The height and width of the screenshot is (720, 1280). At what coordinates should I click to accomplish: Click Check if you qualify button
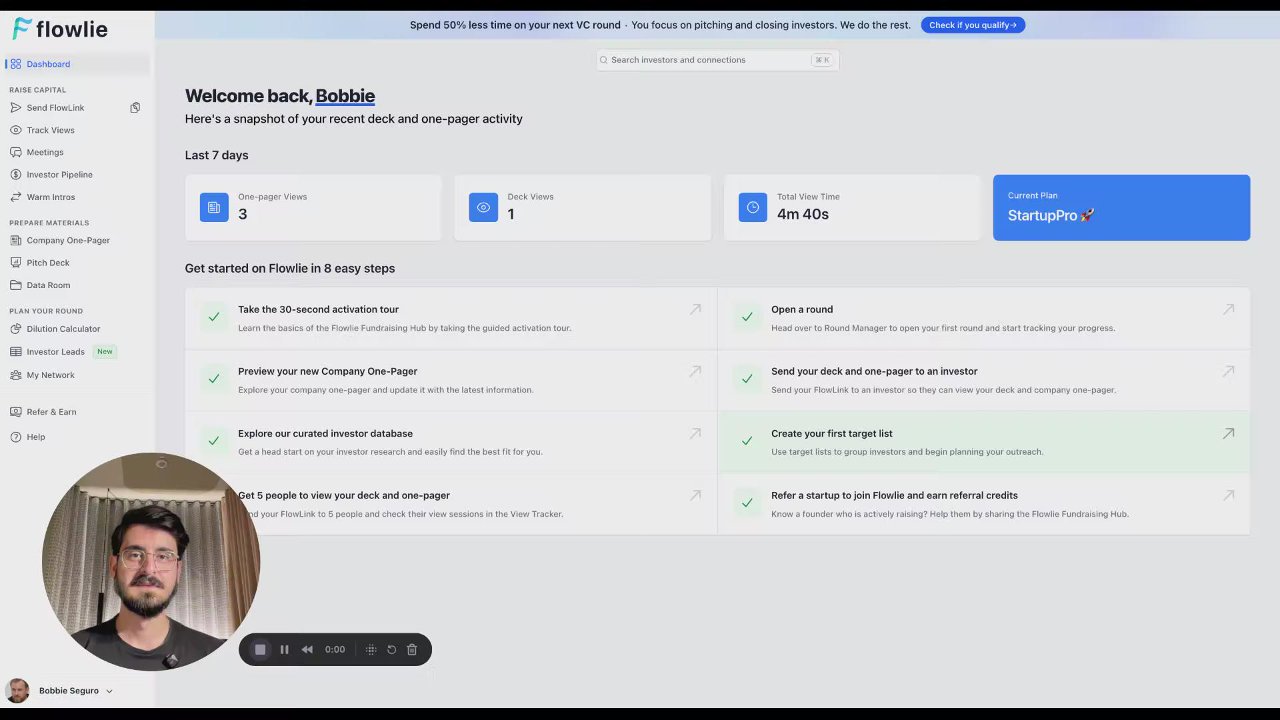click(x=973, y=25)
